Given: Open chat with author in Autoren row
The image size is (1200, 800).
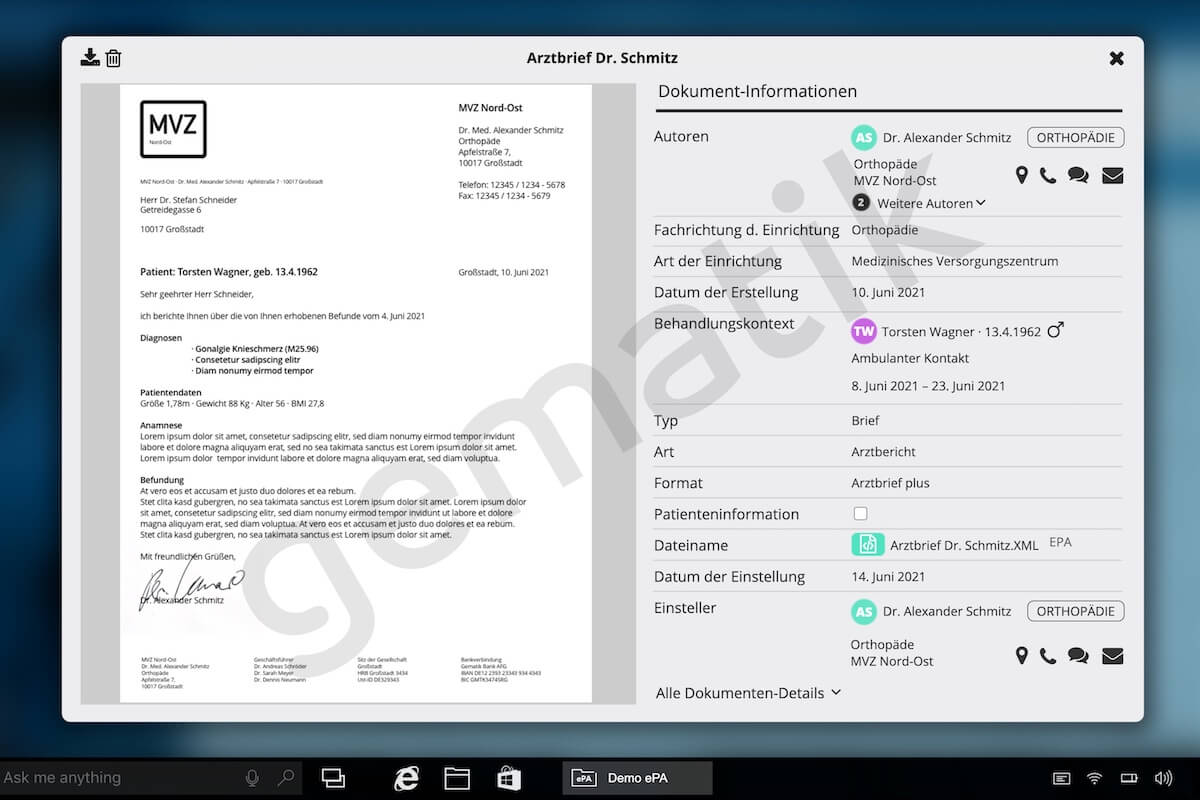Looking at the screenshot, I should tap(1078, 176).
